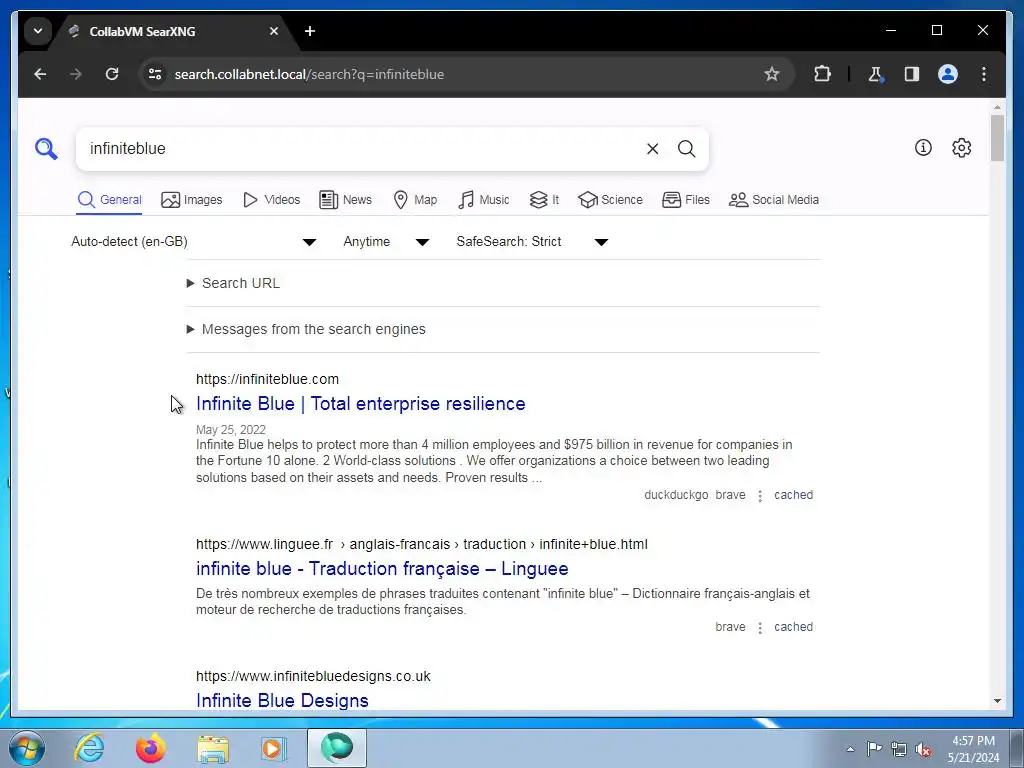Open cached version of infiniteblue.com result

(793, 495)
